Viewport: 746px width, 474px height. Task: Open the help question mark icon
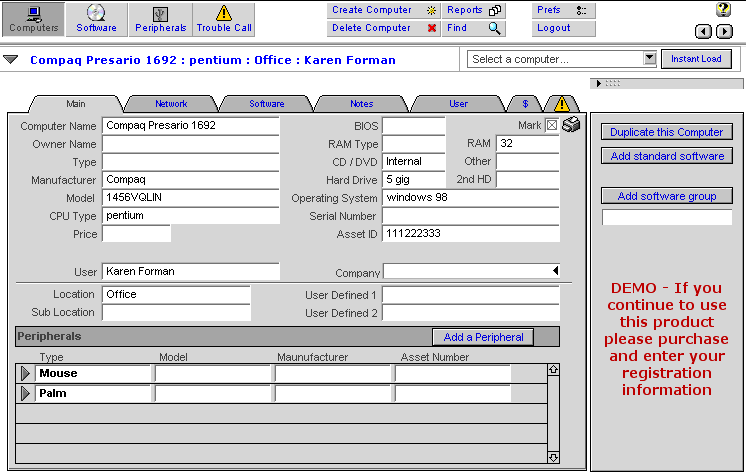click(x=723, y=10)
